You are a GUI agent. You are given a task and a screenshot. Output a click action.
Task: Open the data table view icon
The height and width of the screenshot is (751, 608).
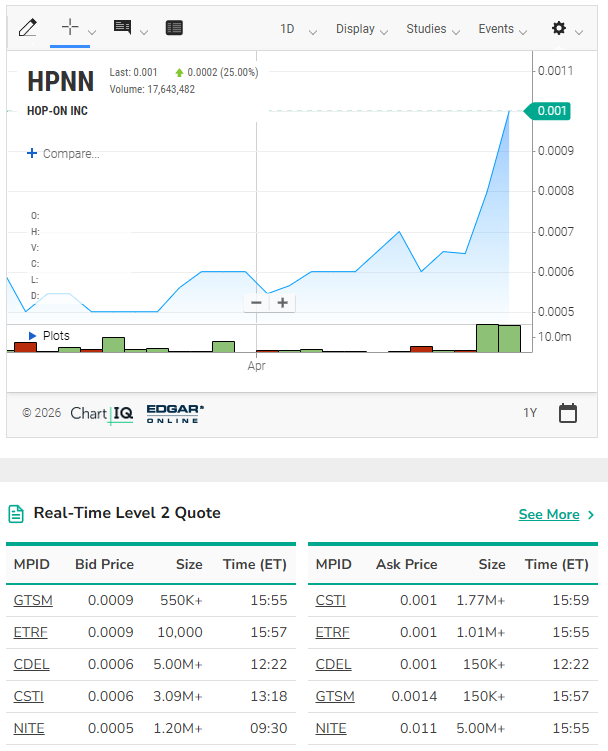coord(174,28)
